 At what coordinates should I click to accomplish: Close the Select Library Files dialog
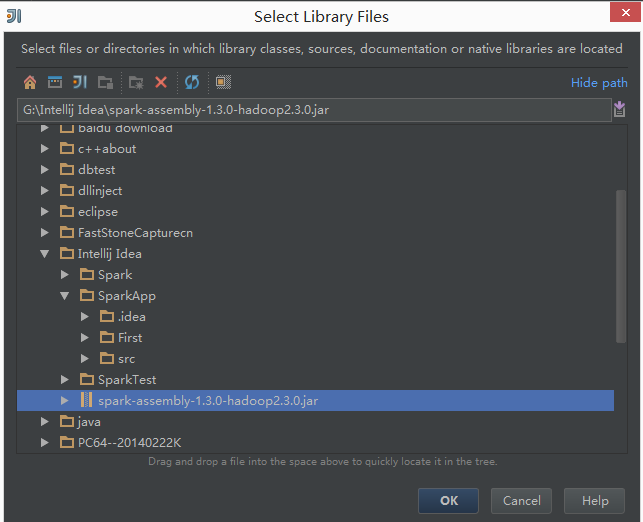click(625, 12)
